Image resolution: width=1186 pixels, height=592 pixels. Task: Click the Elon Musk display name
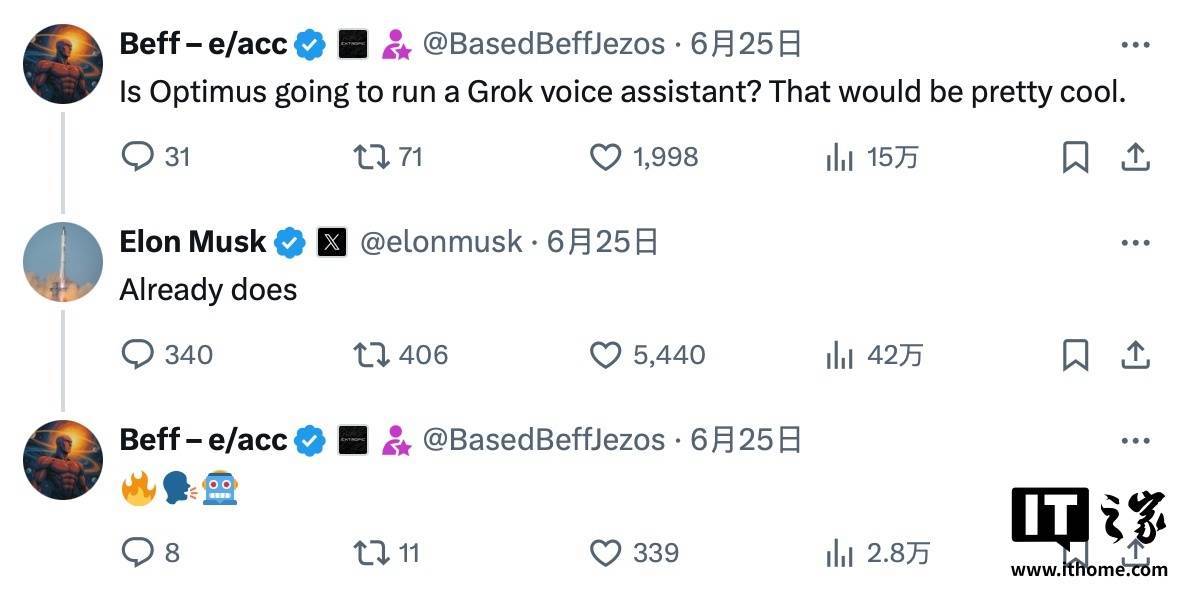pyautogui.click(x=192, y=242)
